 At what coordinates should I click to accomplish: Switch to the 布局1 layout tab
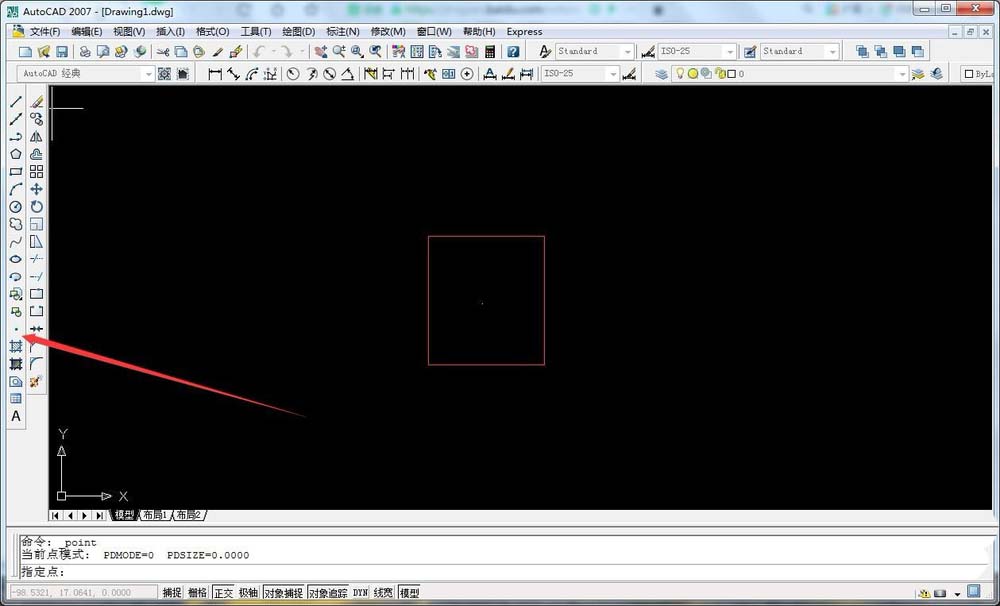[x=155, y=515]
